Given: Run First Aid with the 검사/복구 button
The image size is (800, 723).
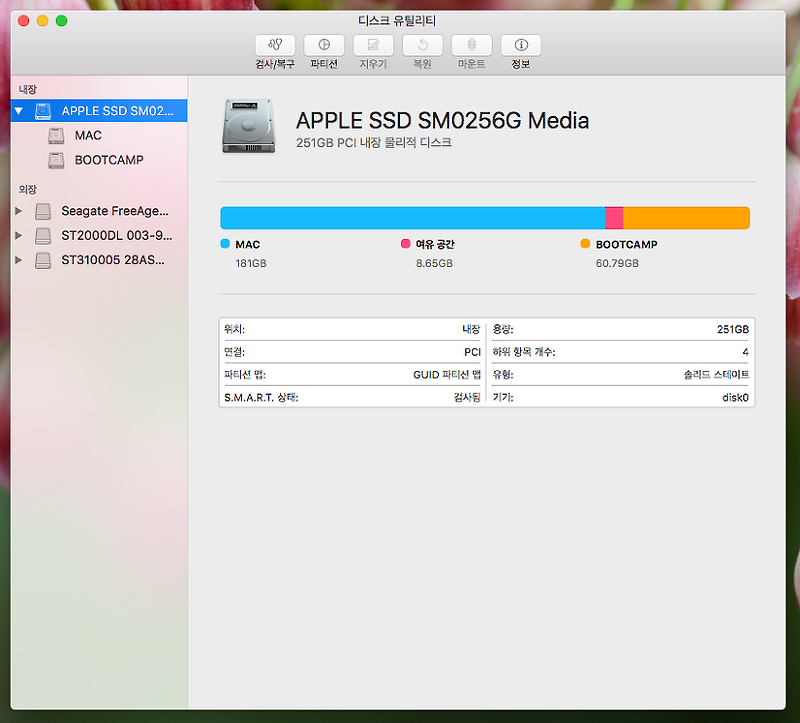Looking at the screenshot, I should 275,45.
